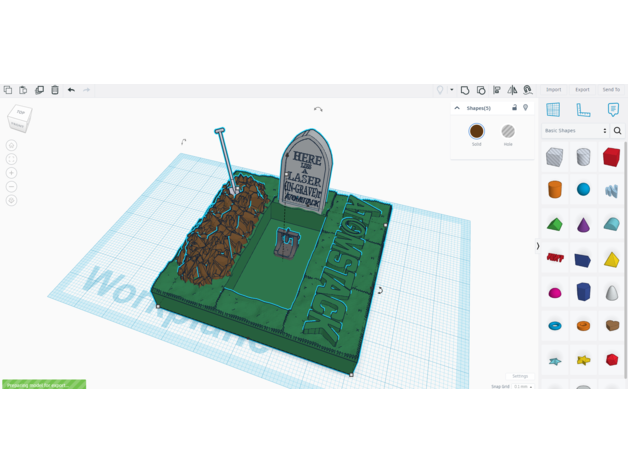
Task: Select the red box shape thumbnail
Action: (611, 156)
